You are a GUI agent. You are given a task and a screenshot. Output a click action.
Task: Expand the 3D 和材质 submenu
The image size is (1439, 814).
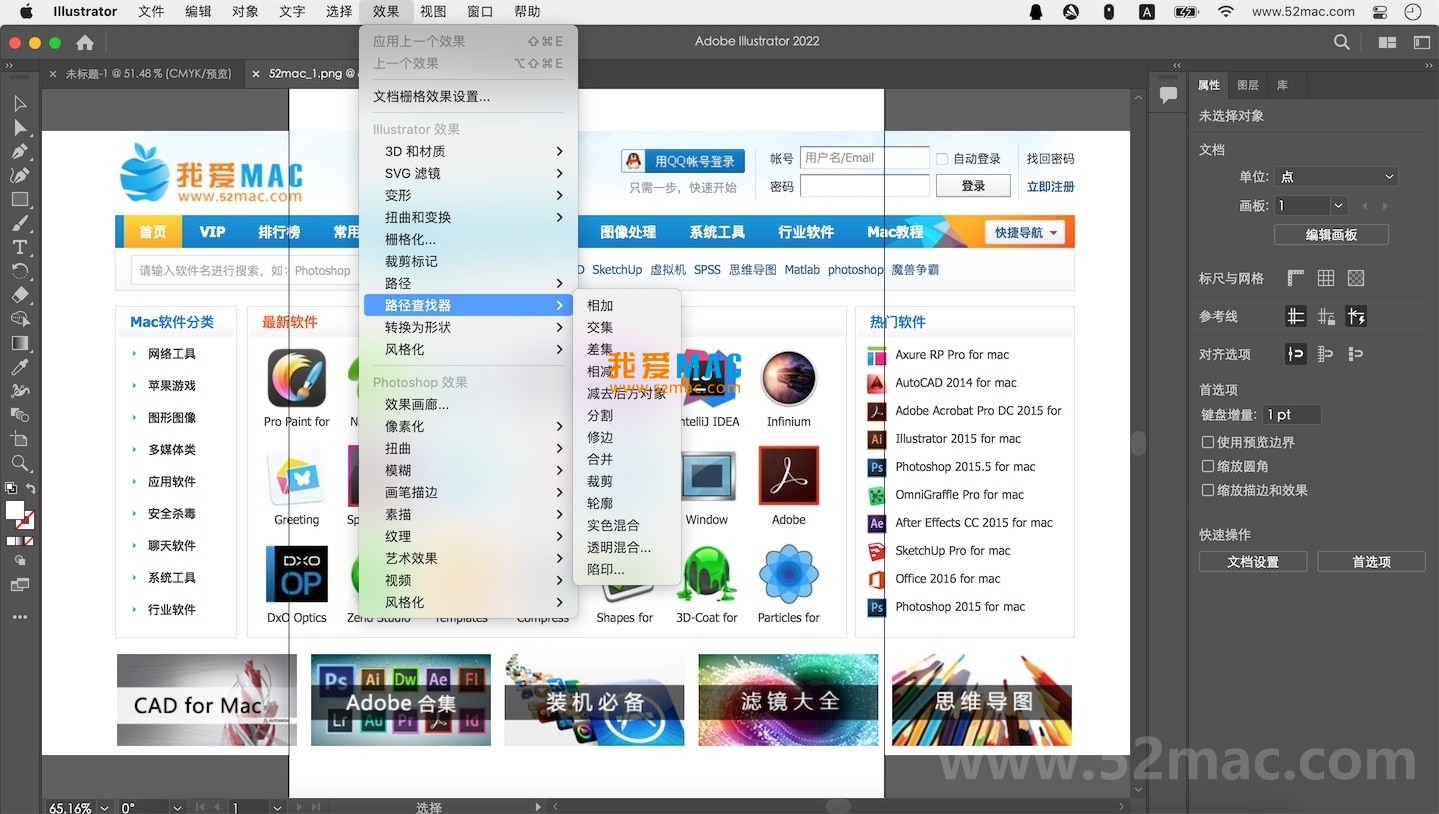coord(470,151)
